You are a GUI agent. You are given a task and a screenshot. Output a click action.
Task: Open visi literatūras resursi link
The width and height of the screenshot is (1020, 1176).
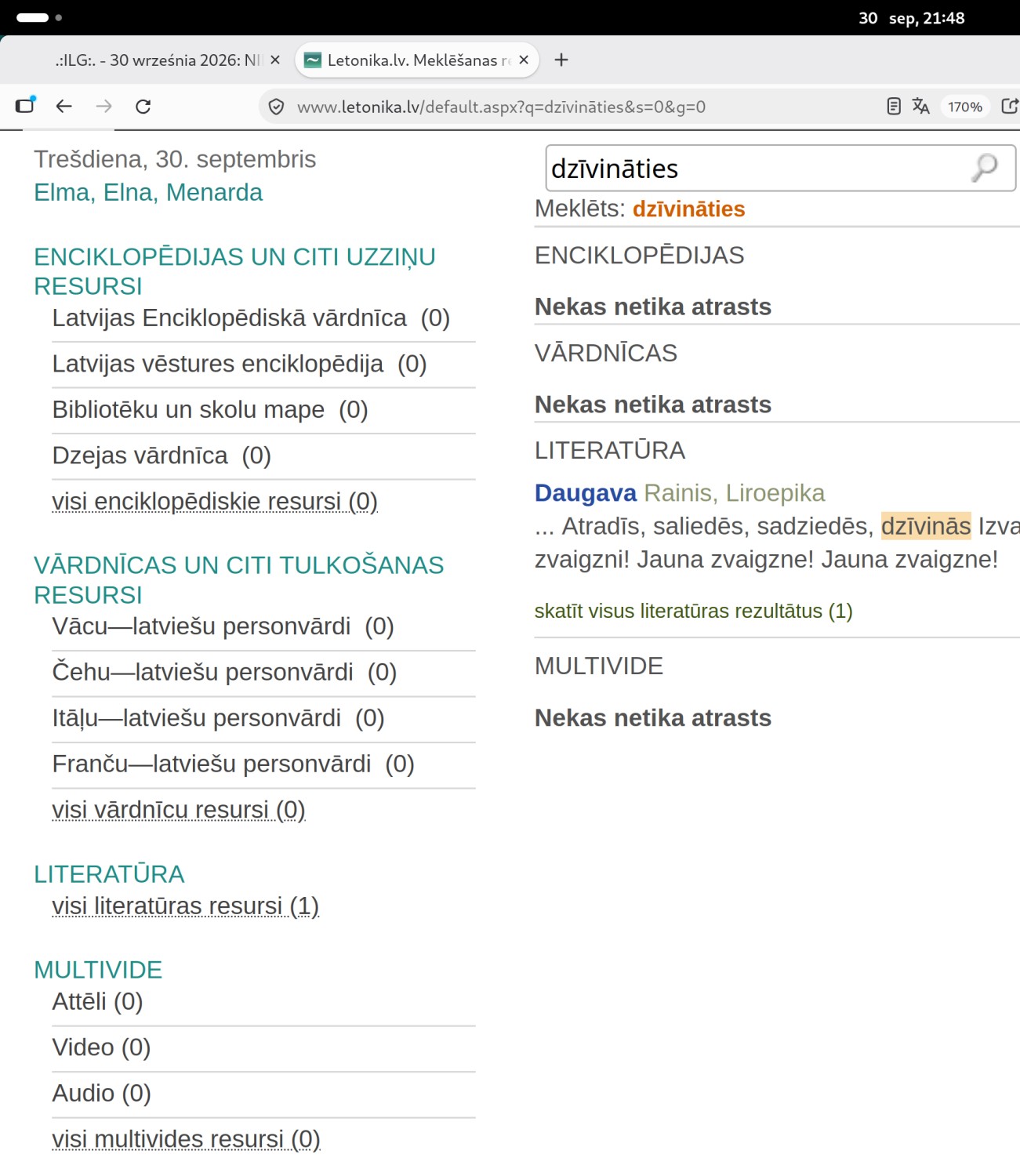tap(185, 906)
